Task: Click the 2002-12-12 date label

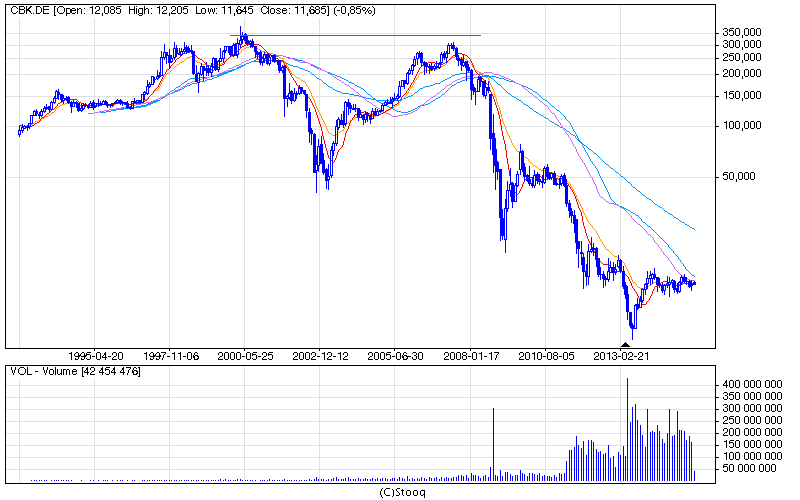Action: point(320,356)
